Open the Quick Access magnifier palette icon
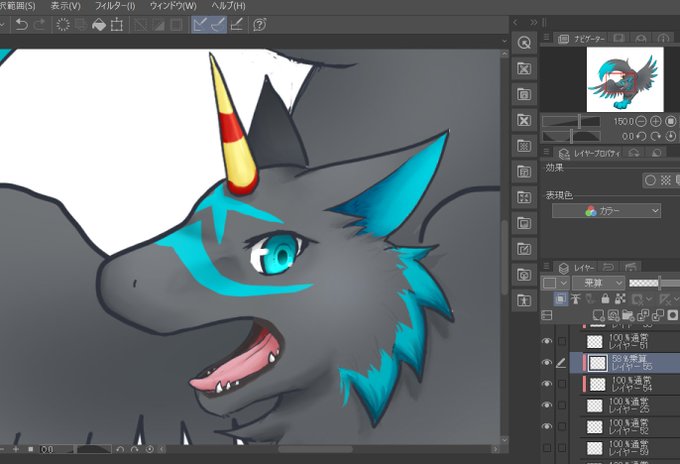 524,43
